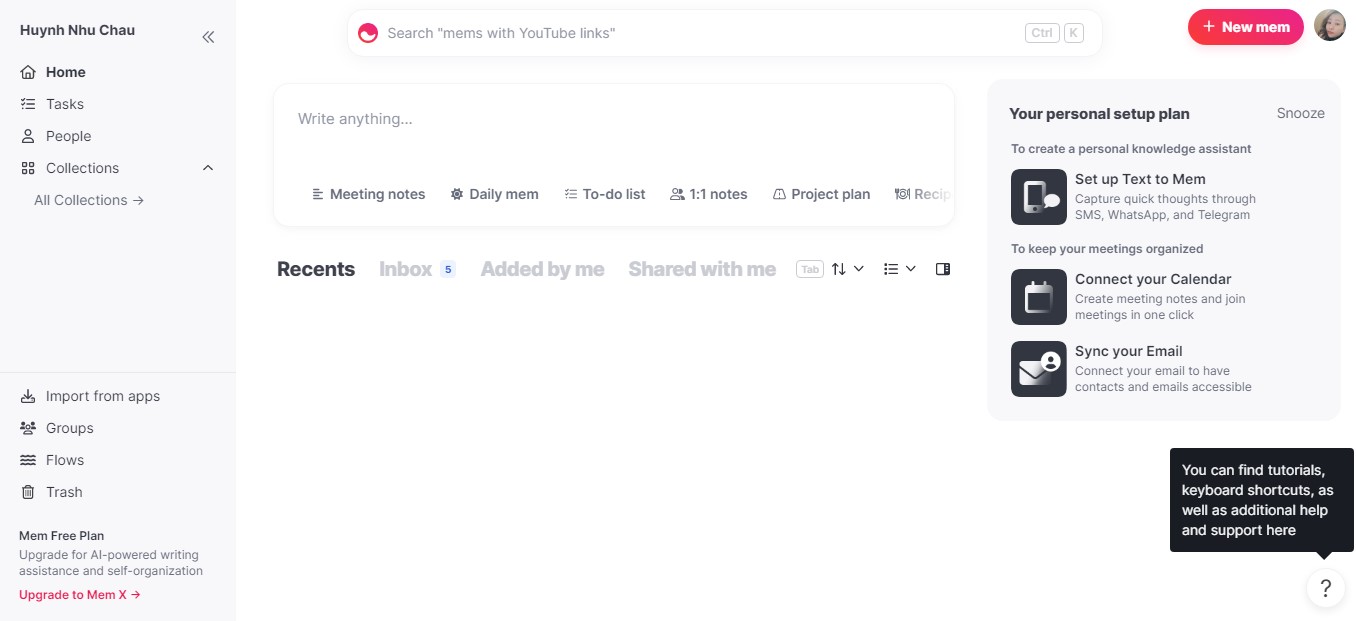Toggle the side panel layout icon
The image size is (1356, 621).
click(x=943, y=269)
